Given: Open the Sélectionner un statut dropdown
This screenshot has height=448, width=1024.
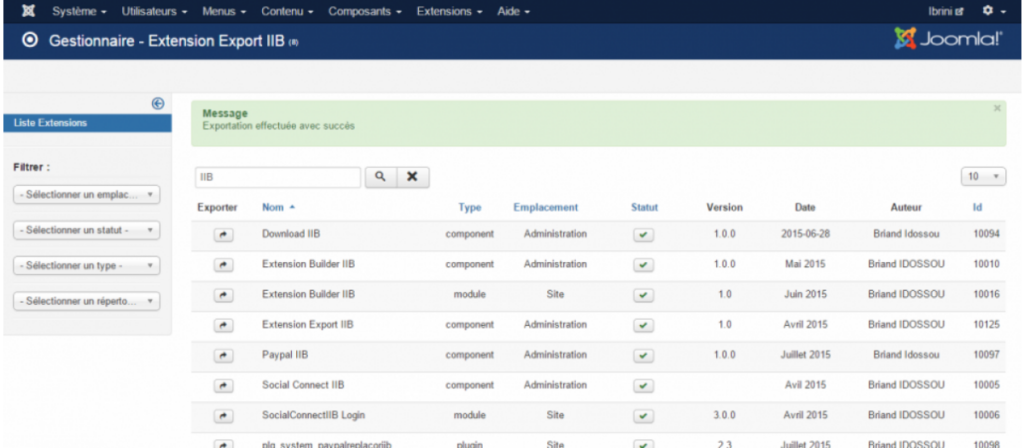Looking at the screenshot, I should [x=86, y=231].
